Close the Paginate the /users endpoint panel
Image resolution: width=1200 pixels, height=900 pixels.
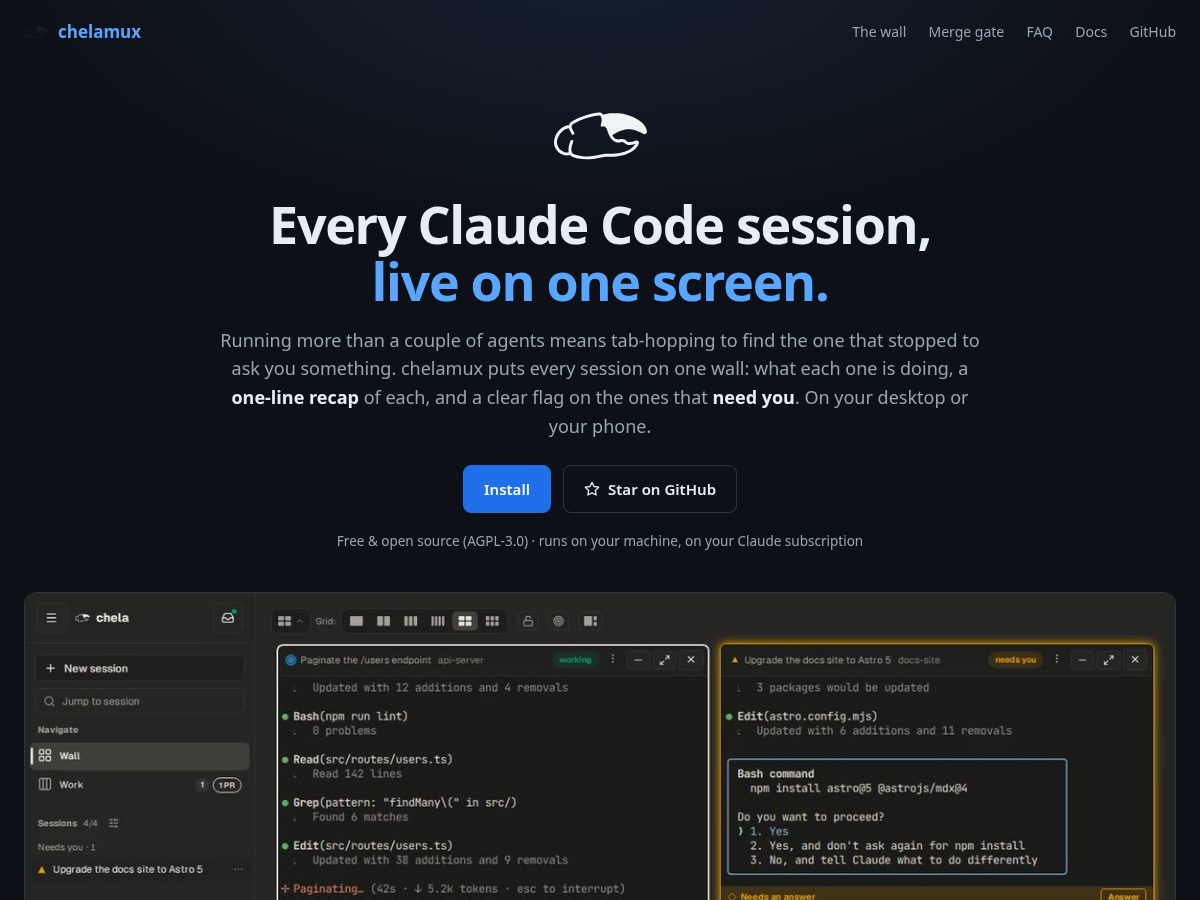tap(691, 660)
